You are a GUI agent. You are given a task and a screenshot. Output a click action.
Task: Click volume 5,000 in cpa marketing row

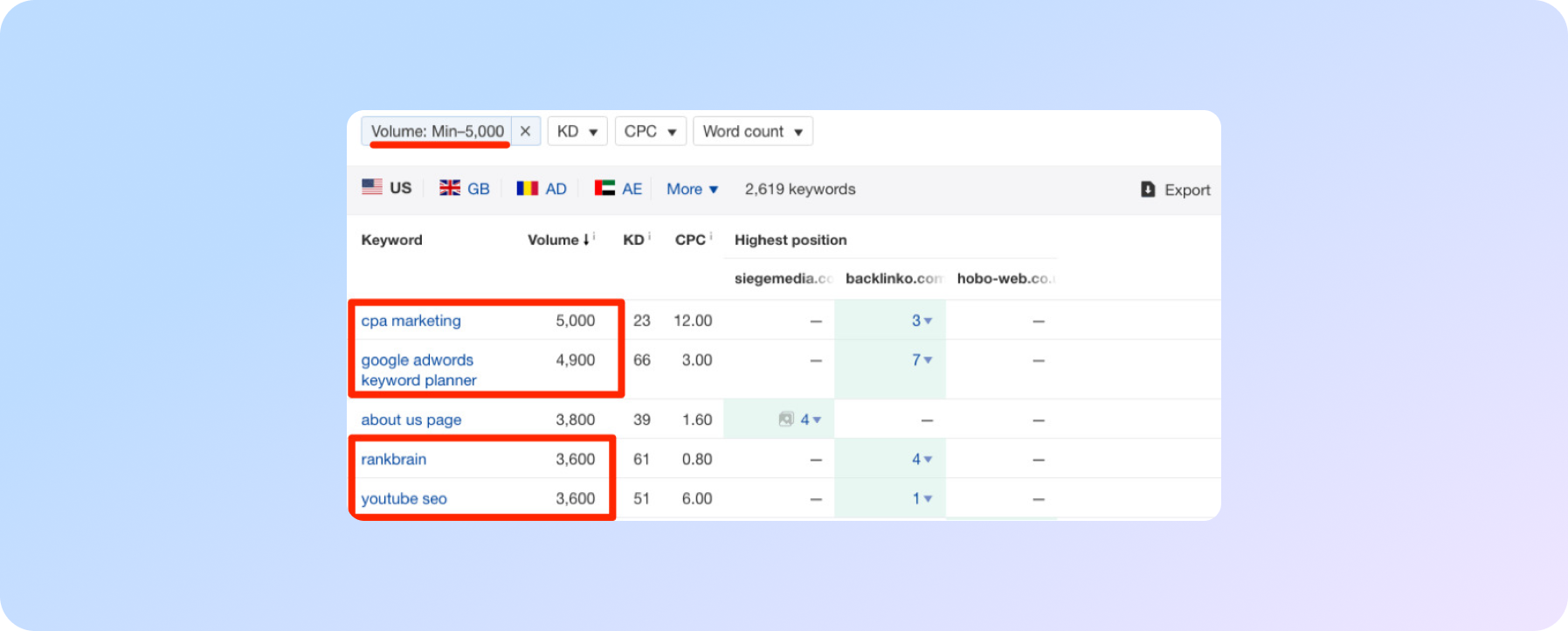(x=576, y=321)
